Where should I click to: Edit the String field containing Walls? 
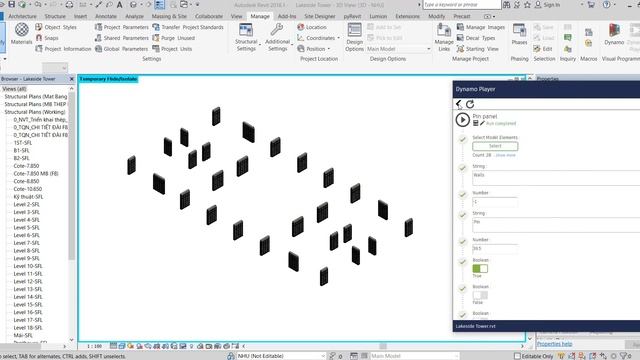(x=556, y=178)
